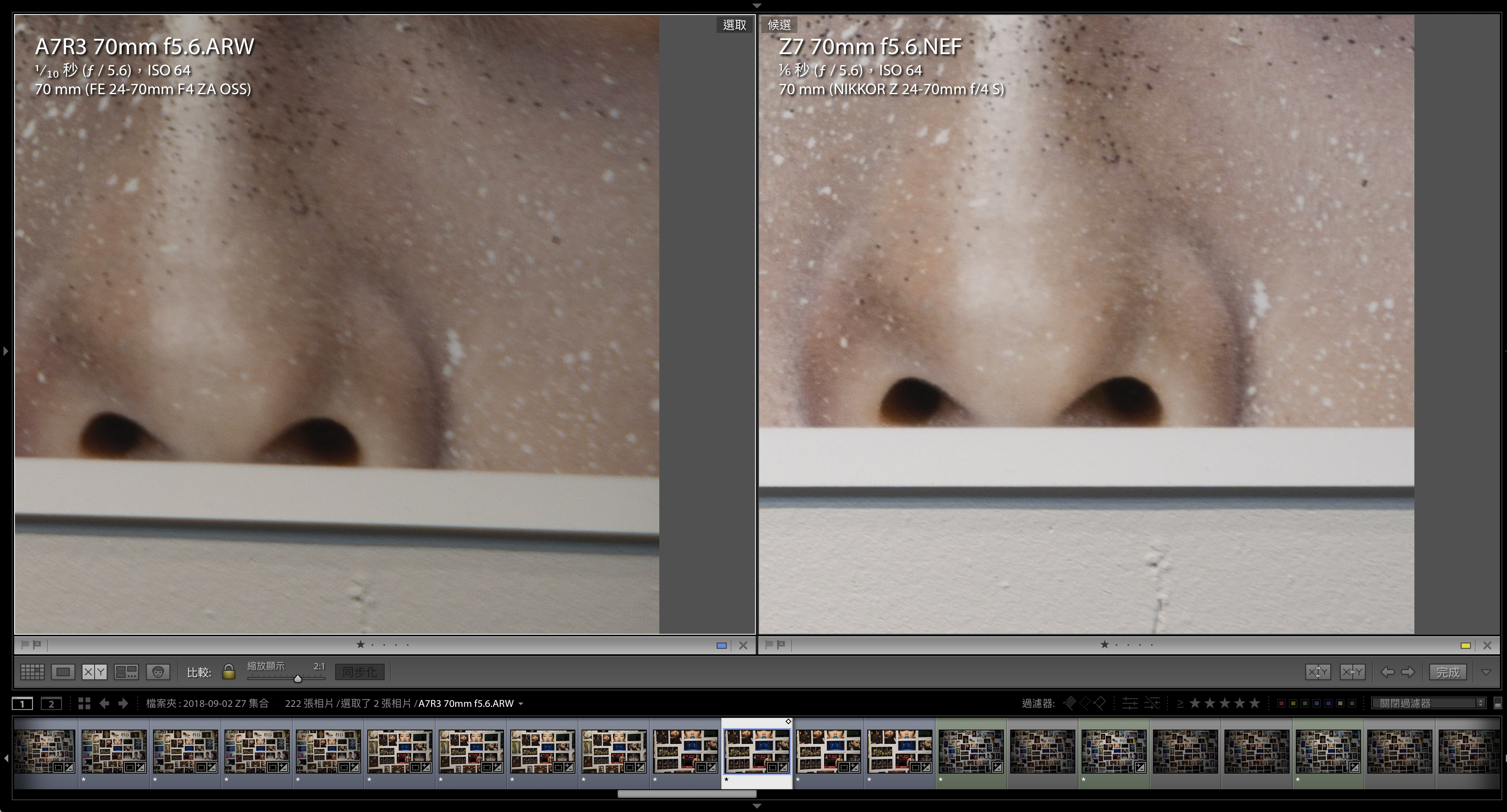Viewport: 1507px width, 812px height.
Task: Open the People face view
Action: (x=158, y=672)
